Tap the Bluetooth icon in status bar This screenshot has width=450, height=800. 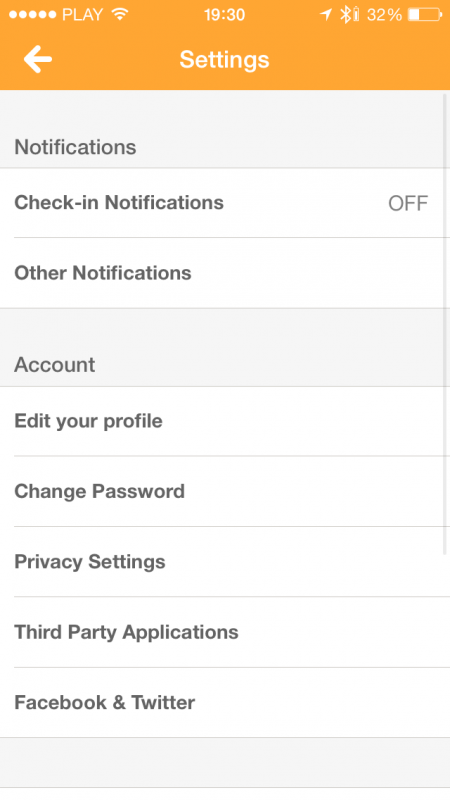tap(345, 14)
